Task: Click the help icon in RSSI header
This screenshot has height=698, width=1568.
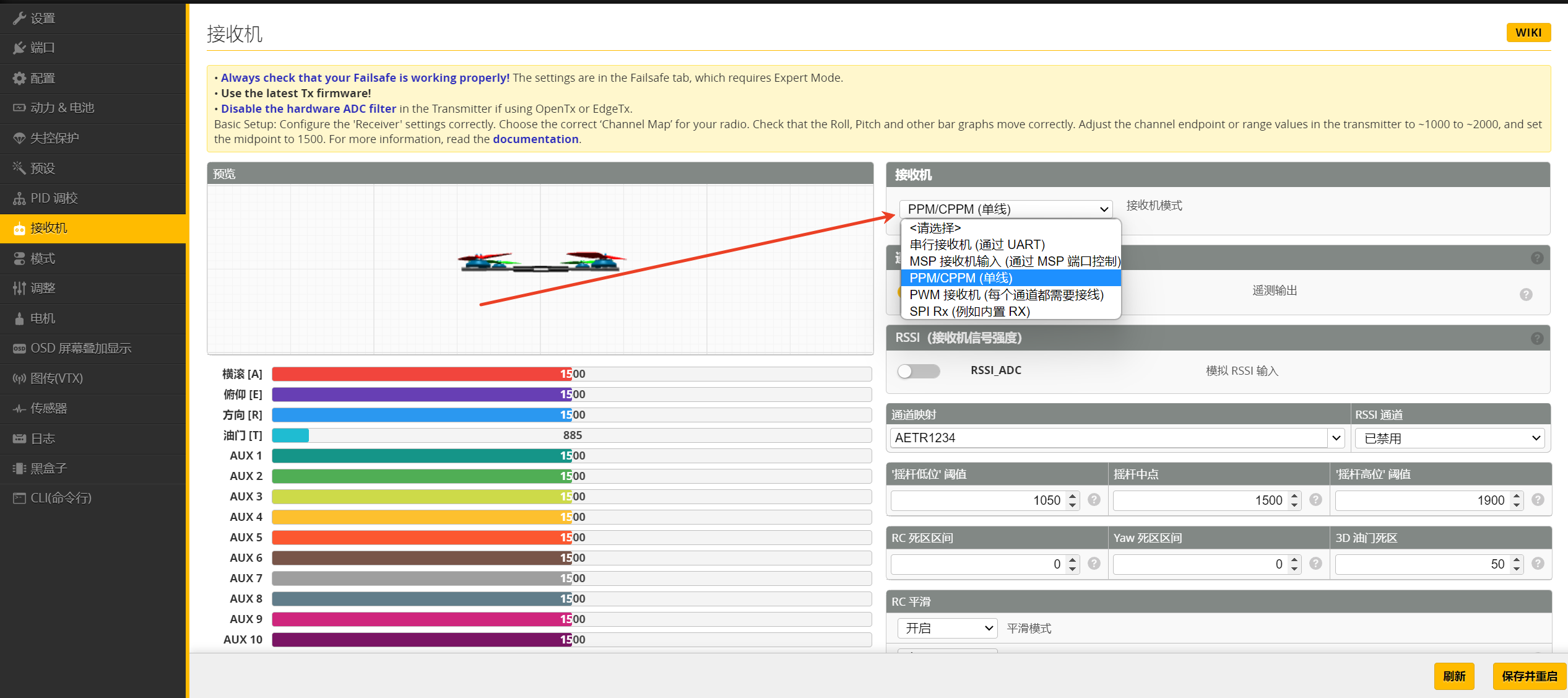Action: [1537, 338]
